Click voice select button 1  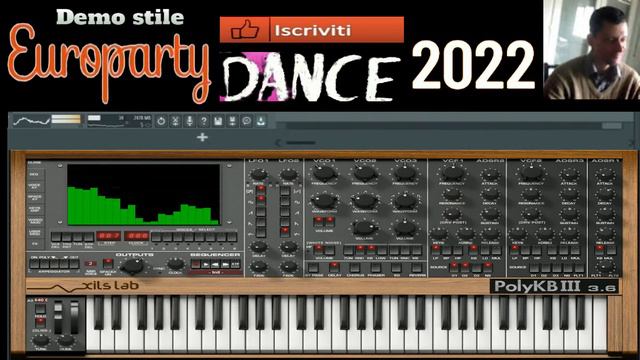click(x=157, y=237)
